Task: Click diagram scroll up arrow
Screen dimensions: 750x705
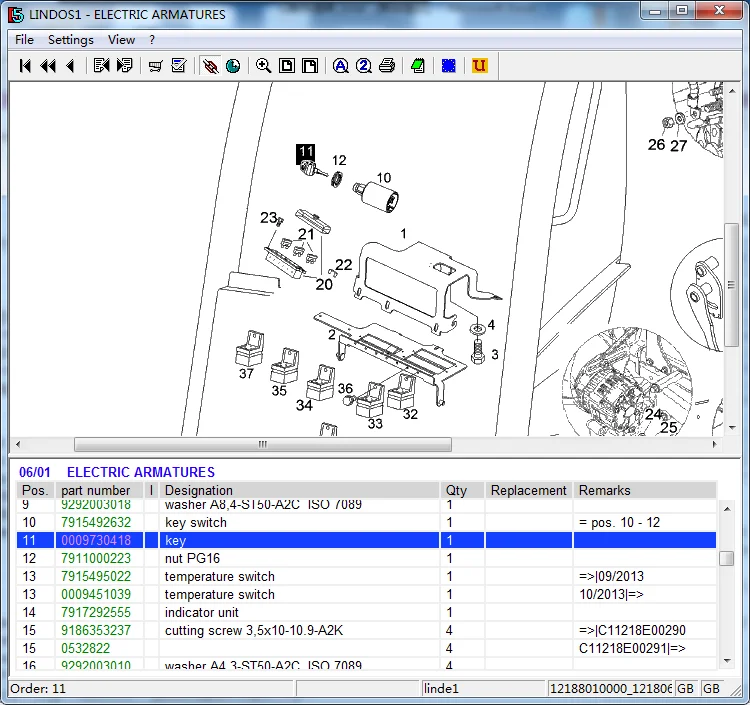Action: pos(732,91)
